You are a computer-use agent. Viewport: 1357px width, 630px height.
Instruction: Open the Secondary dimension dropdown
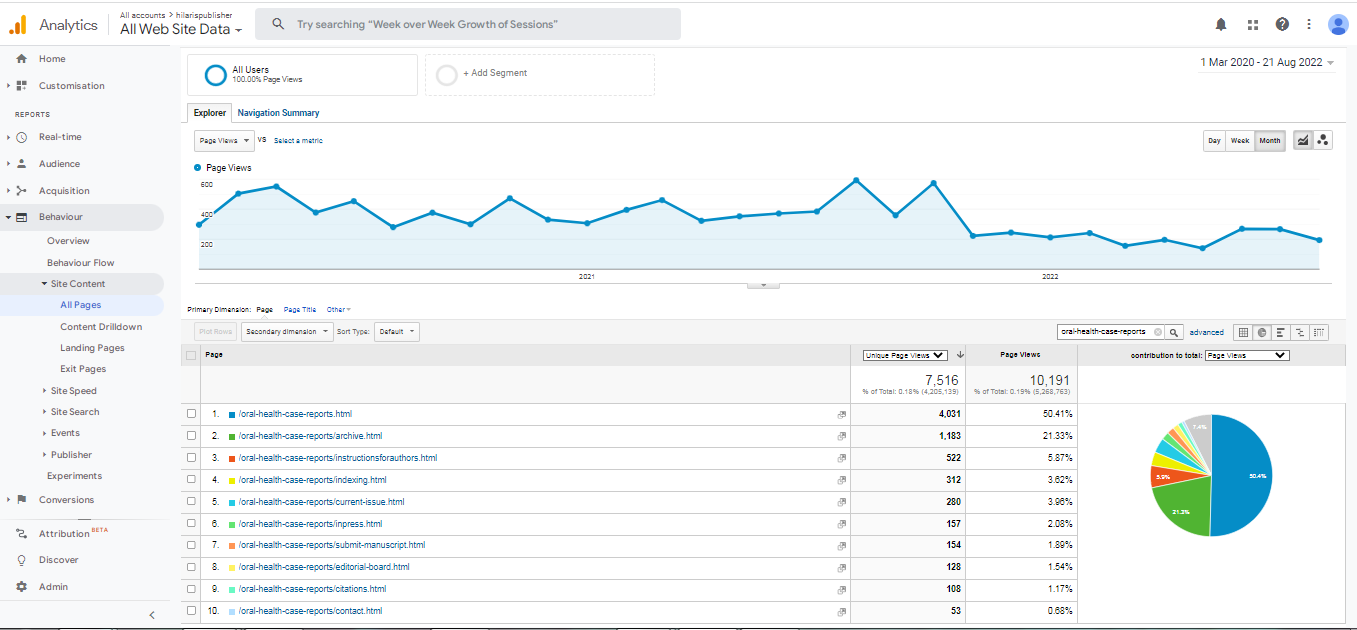point(287,332)
